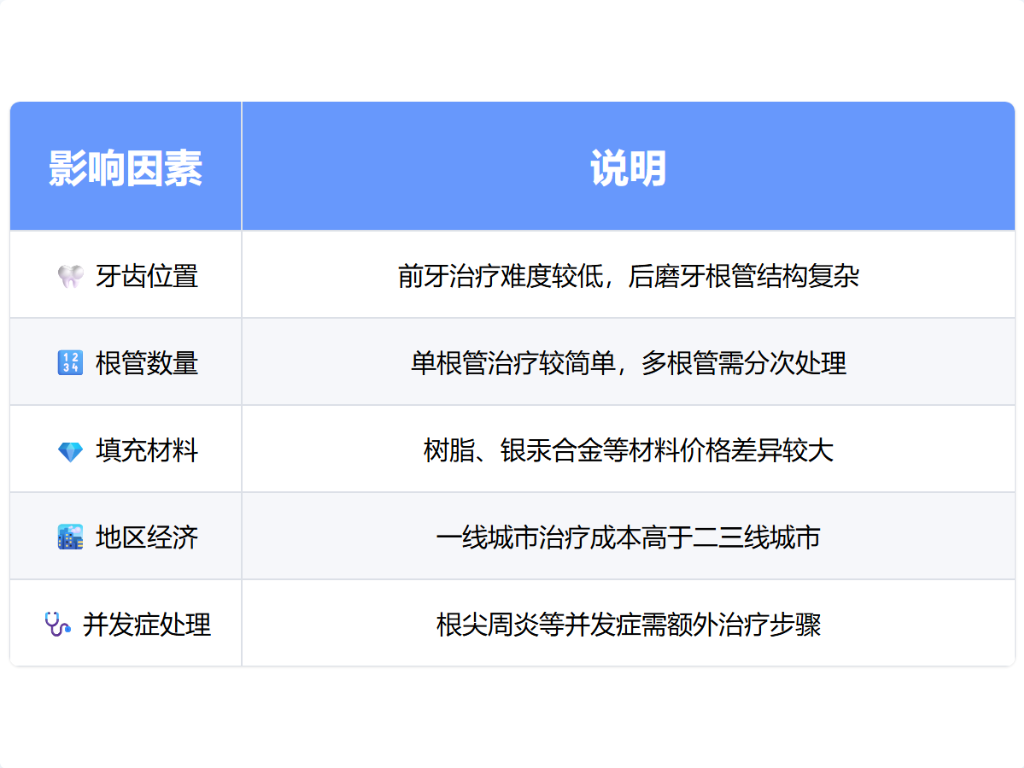Click the tooth icon beside 牙齿位置
1024x768 pixels.
point(69,276)
